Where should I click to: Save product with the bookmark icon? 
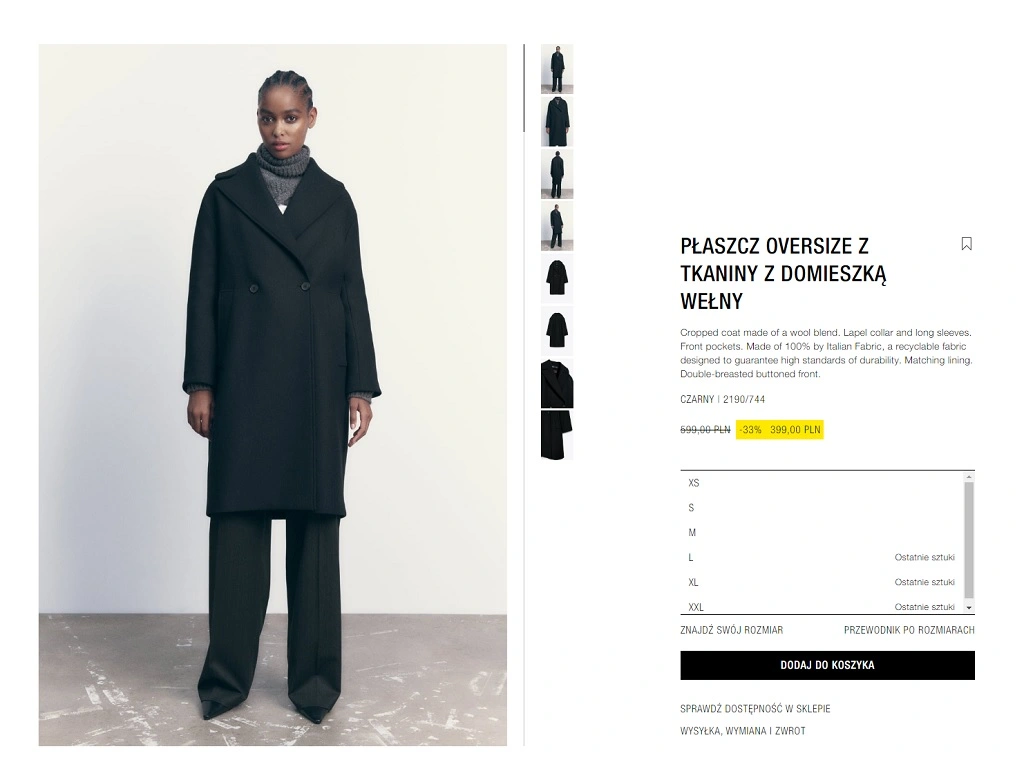(967, 244)
